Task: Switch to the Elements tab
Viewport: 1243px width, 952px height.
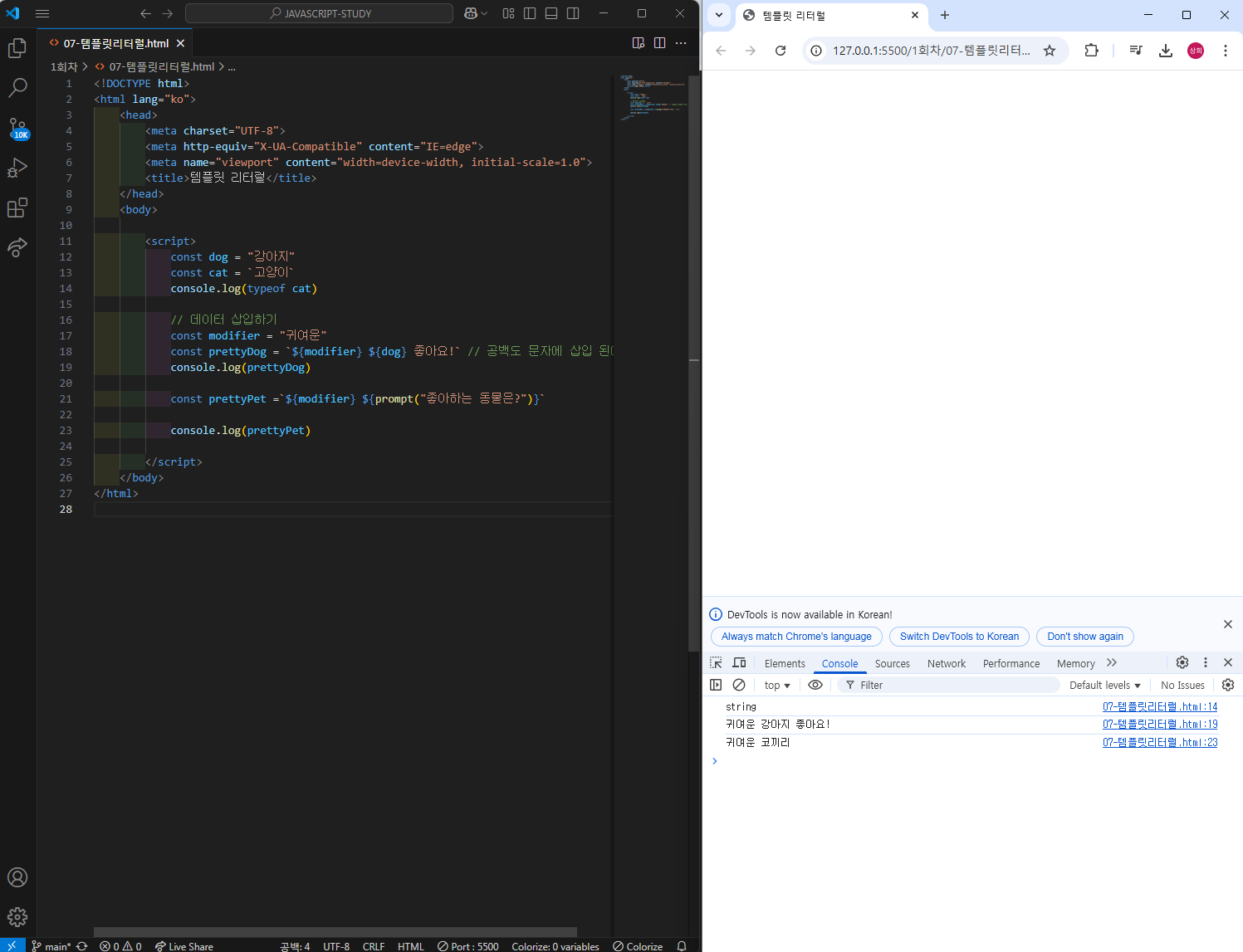Action: coord(785,663)
